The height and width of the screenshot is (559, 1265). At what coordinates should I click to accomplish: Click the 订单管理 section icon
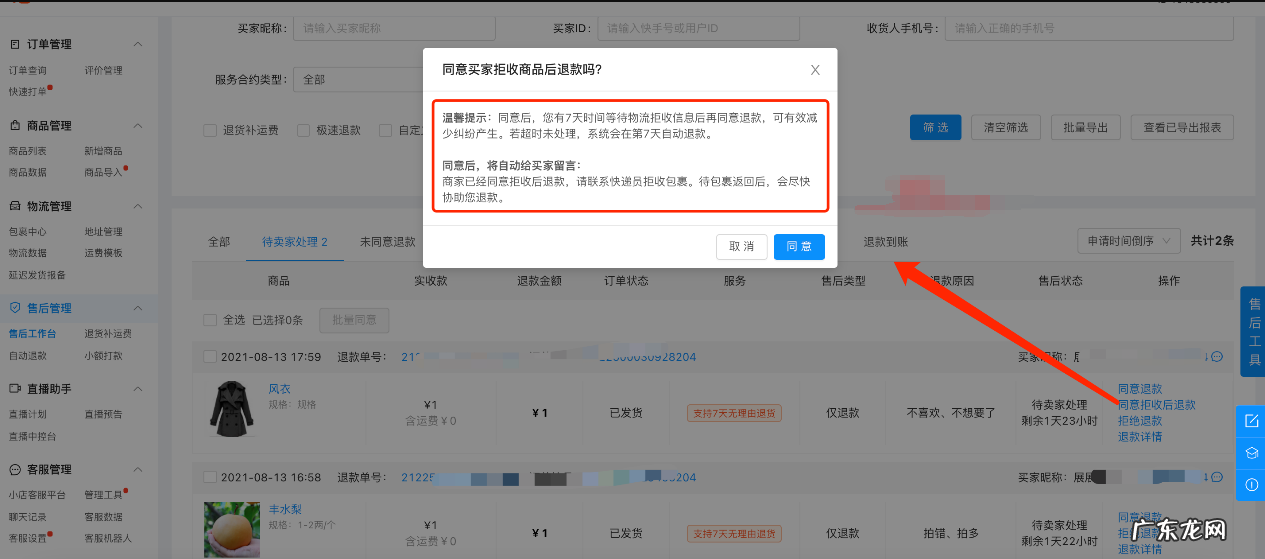[x=15, y=44]
